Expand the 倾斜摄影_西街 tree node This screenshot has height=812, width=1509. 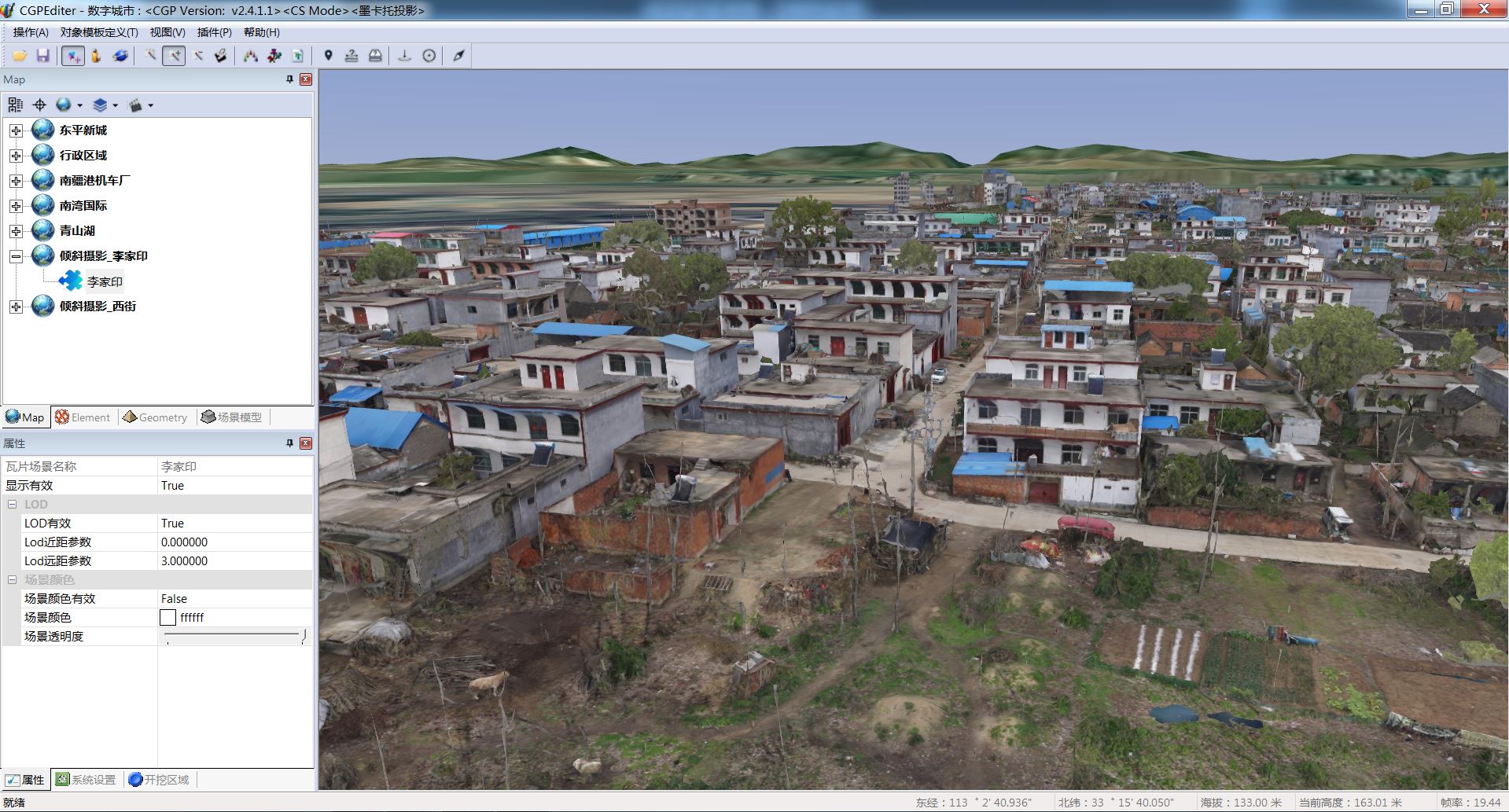(16, 307)
